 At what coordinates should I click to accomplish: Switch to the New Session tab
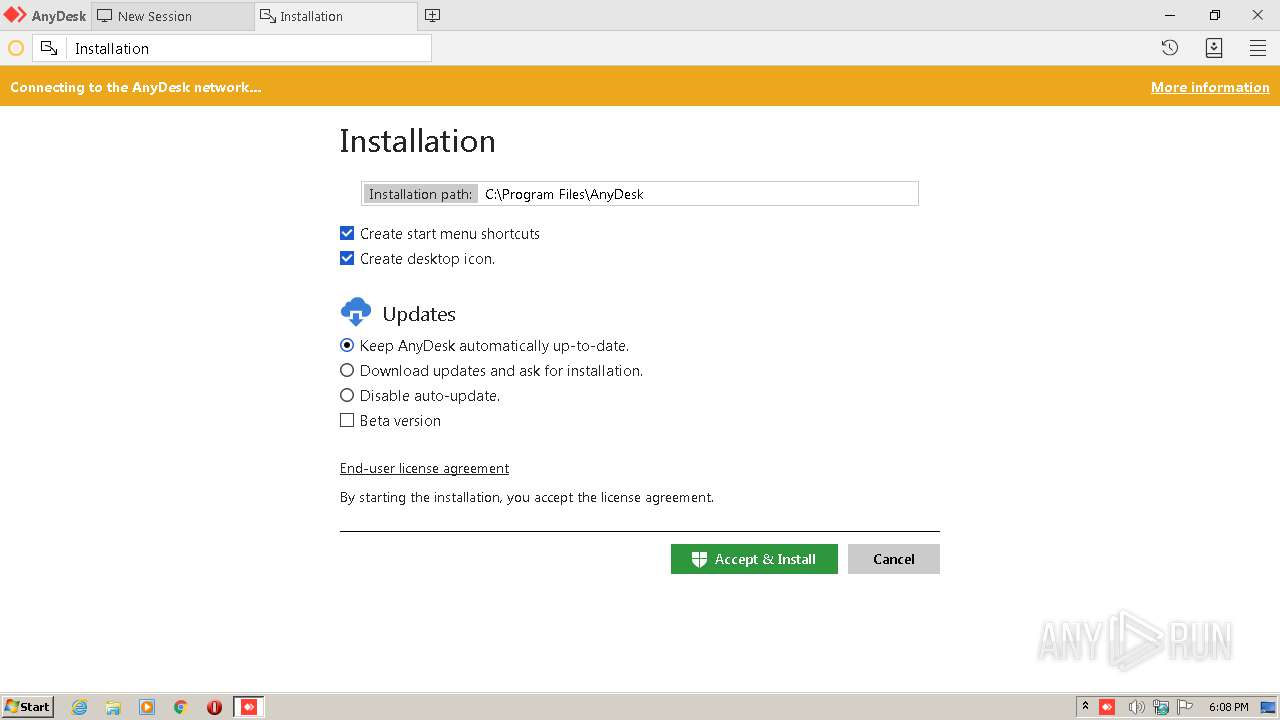pos(172,16)
